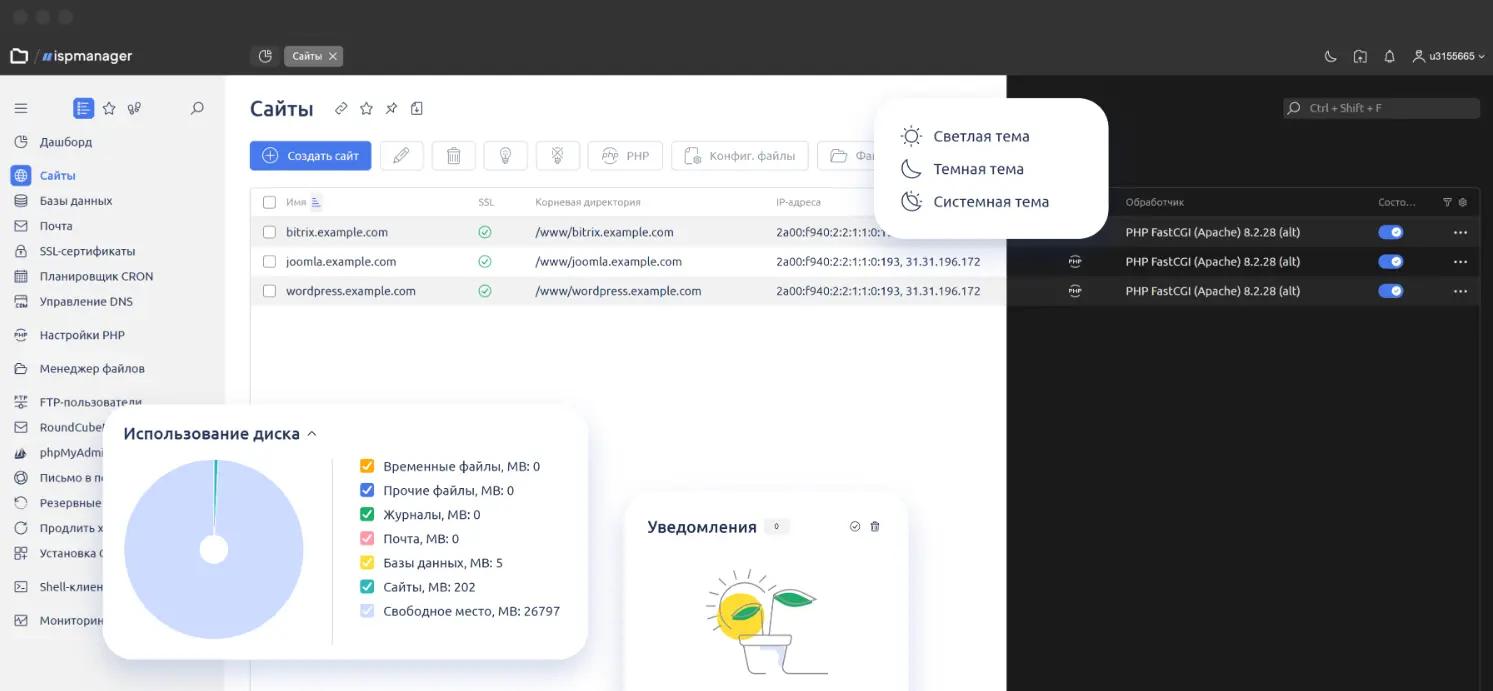Viewport: 1493px width, 691px height.
Task: Click the lit lightbulb enable toolbar button
Action: coord(506,156)
